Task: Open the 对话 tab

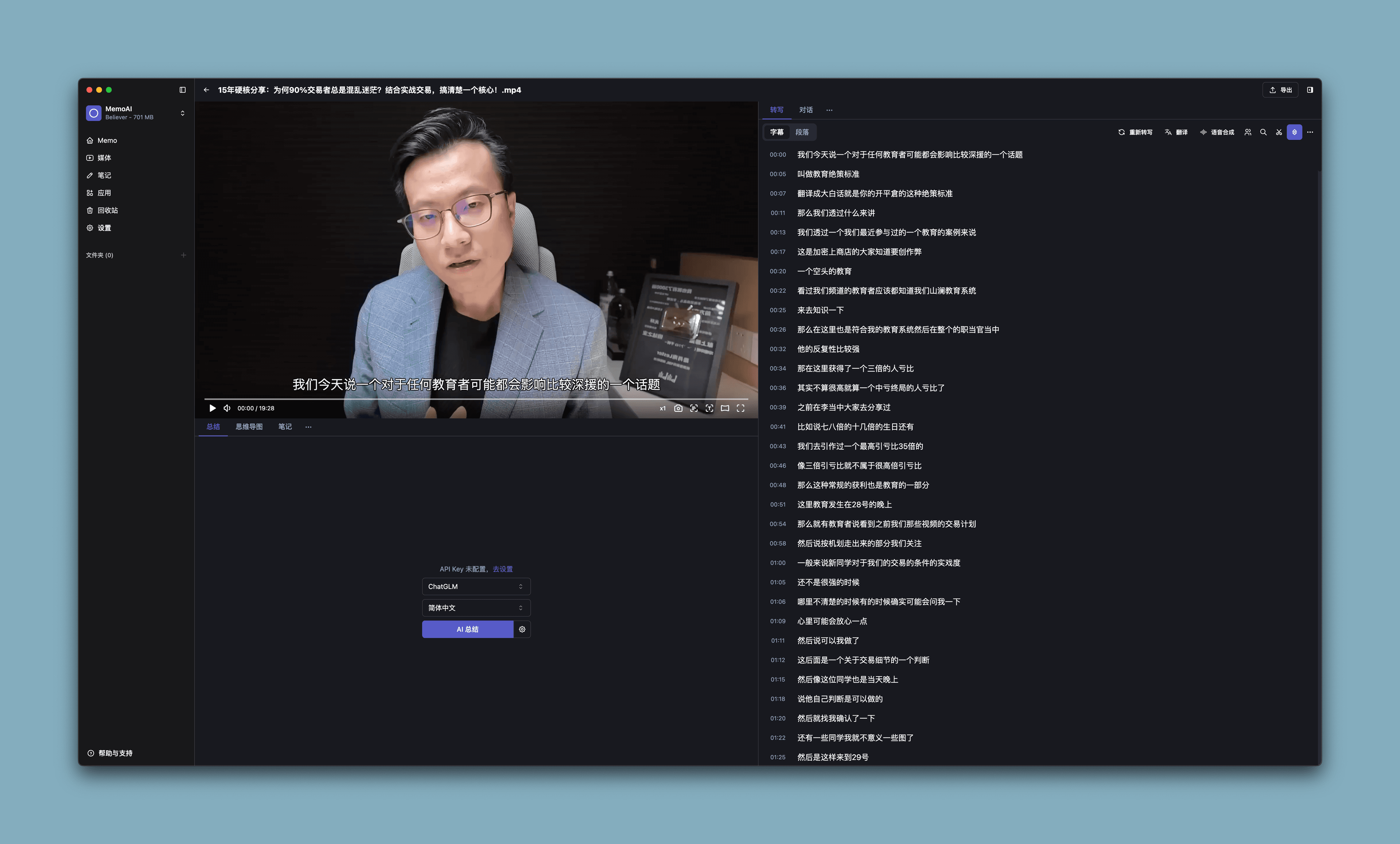Action: pos(806,110)
